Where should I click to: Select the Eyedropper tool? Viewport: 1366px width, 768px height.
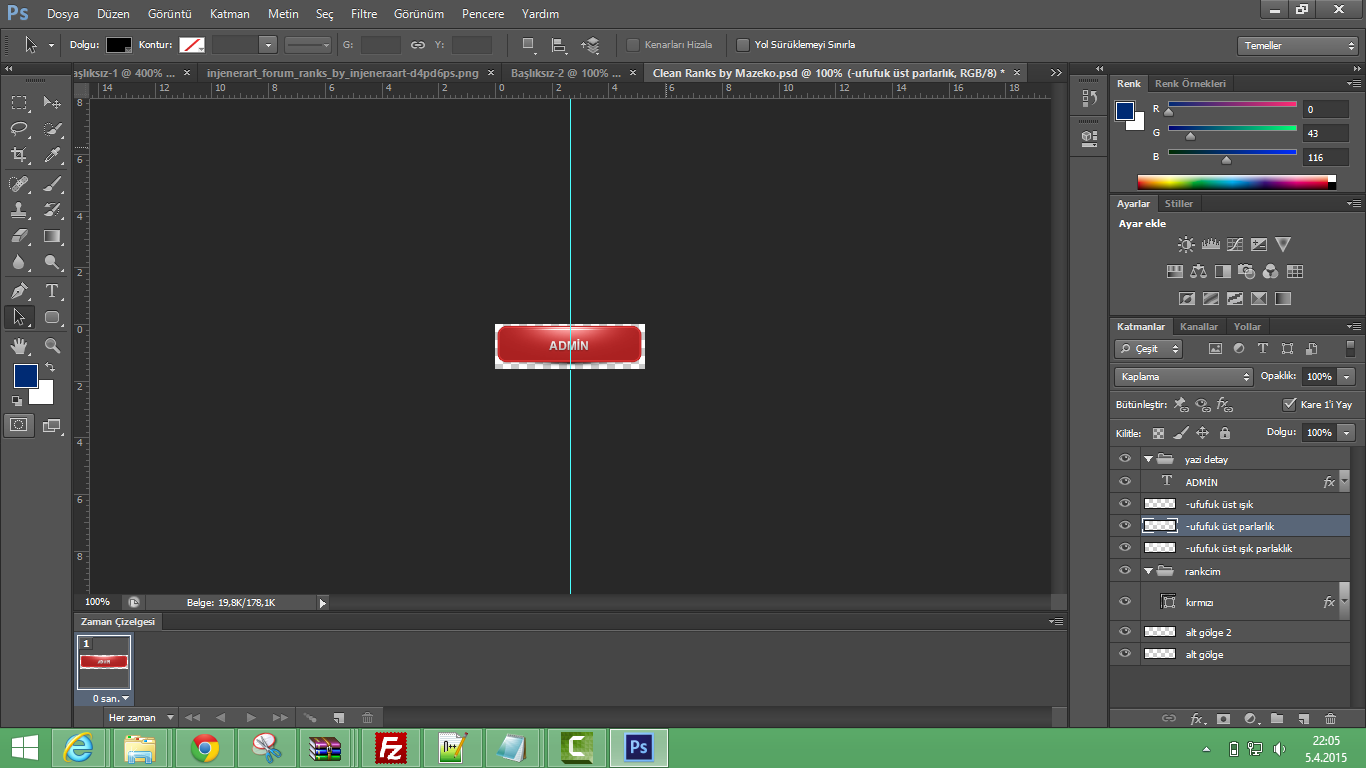[x=52, y=155]
